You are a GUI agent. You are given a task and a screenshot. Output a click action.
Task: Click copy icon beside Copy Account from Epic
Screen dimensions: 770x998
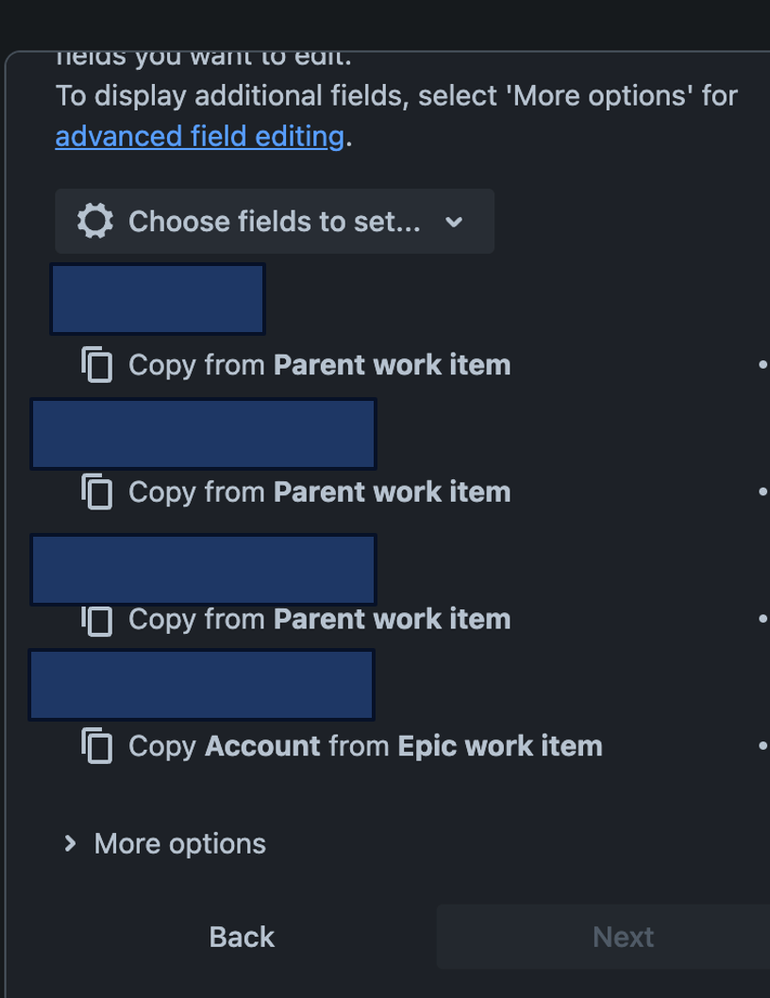point(97,746)
